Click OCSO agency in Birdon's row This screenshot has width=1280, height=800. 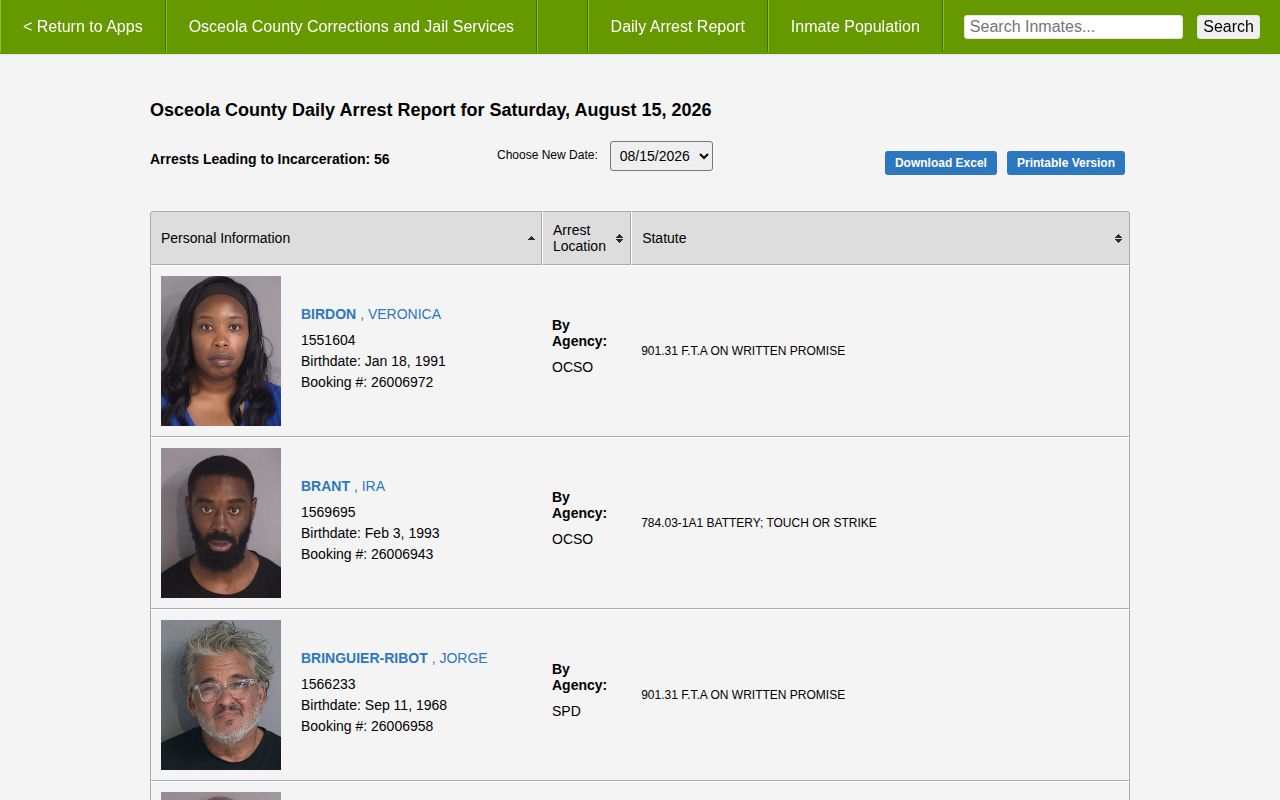572,367
